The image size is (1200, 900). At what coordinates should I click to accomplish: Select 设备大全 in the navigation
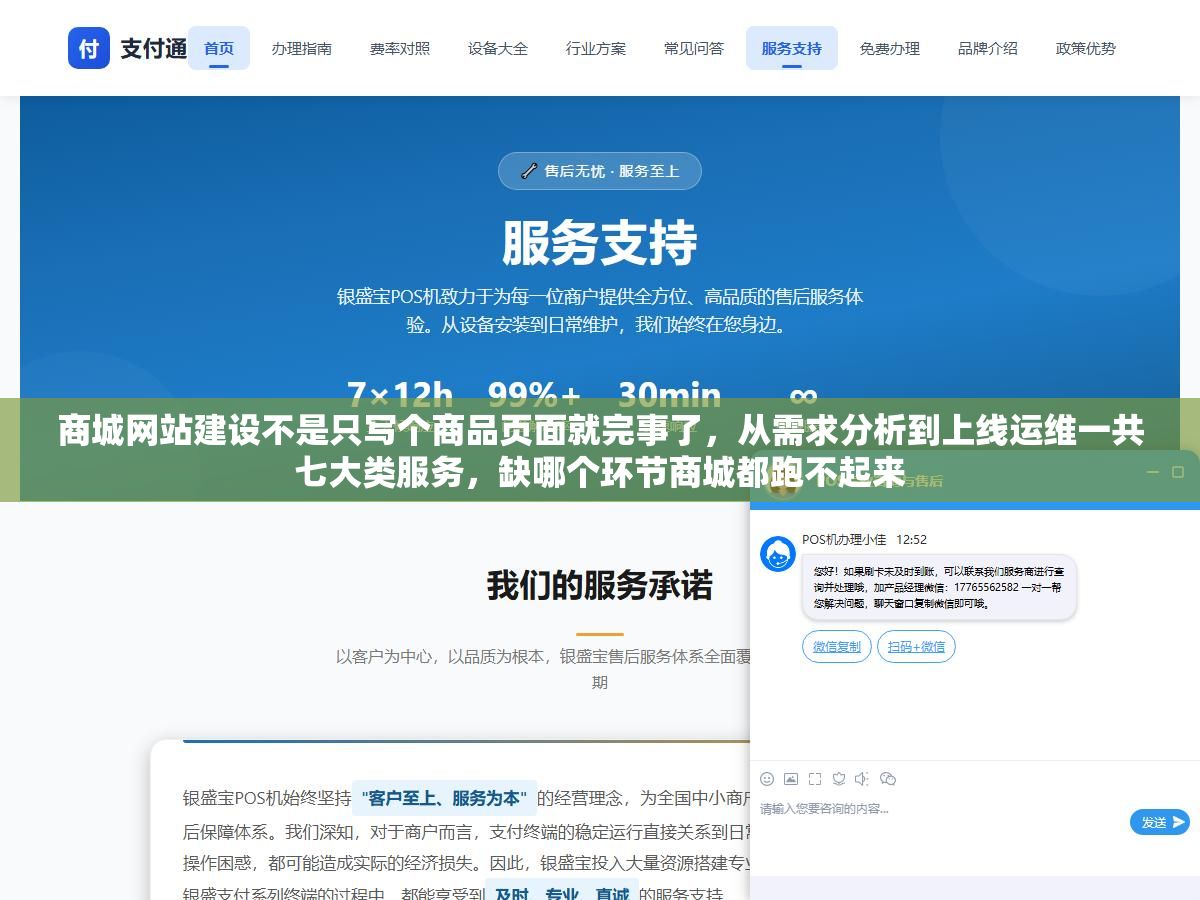(x=498, y=48)
